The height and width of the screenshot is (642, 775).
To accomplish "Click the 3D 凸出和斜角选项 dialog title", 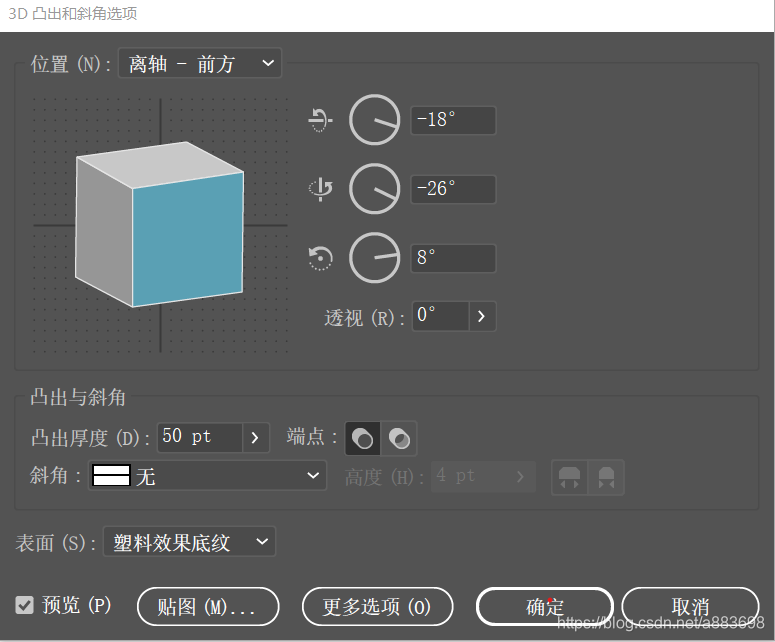I will tap(73, 13).
